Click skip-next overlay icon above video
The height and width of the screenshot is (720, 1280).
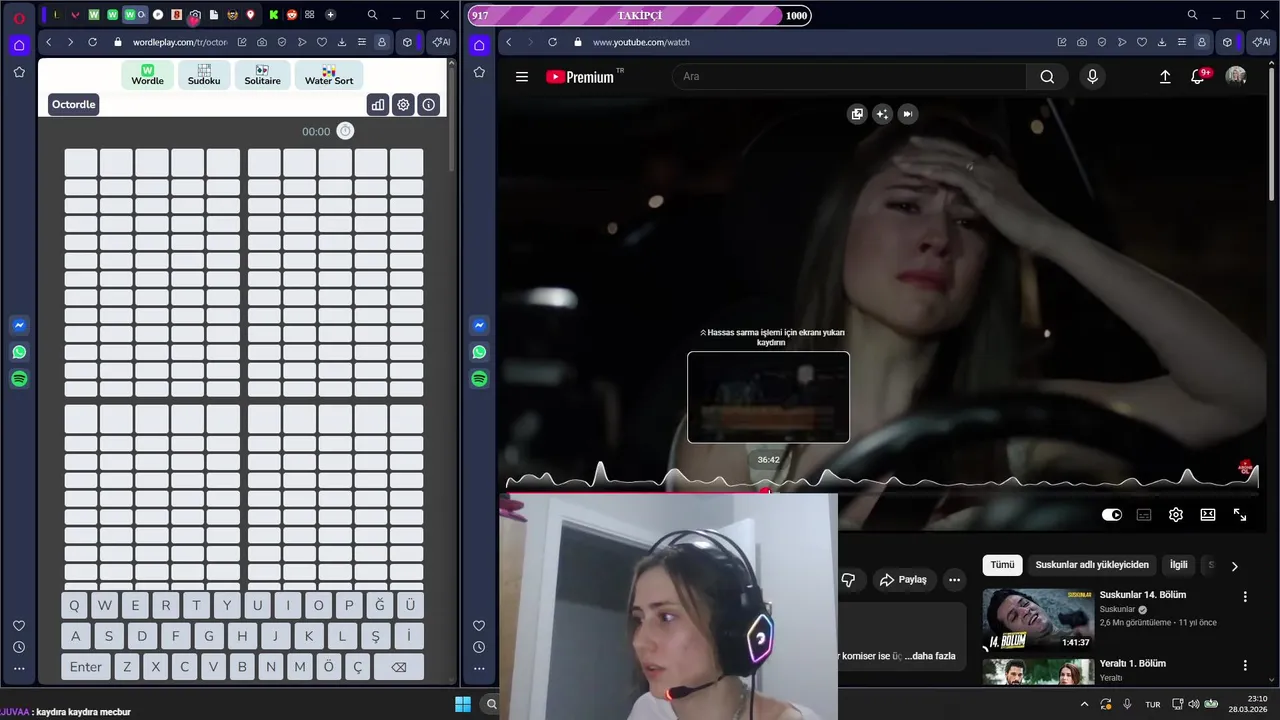(907, 114)
